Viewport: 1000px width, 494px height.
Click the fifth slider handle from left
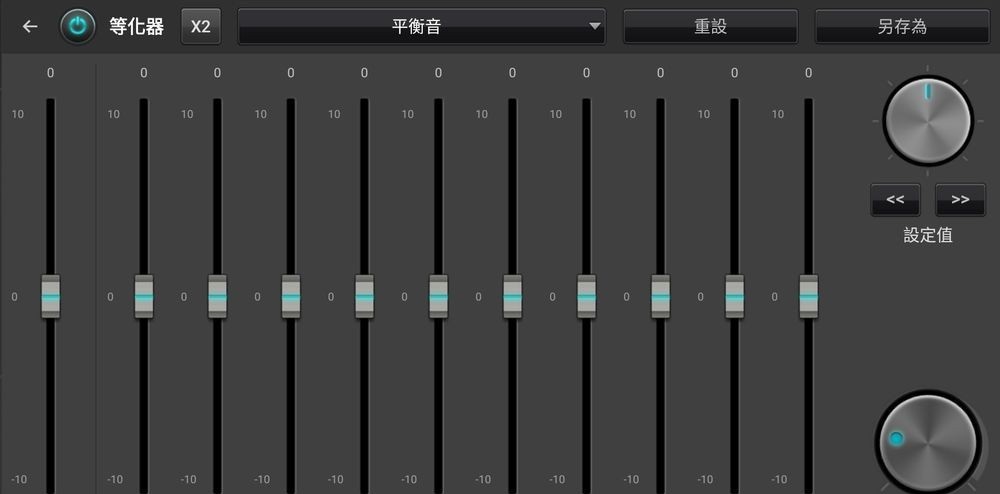364,297
